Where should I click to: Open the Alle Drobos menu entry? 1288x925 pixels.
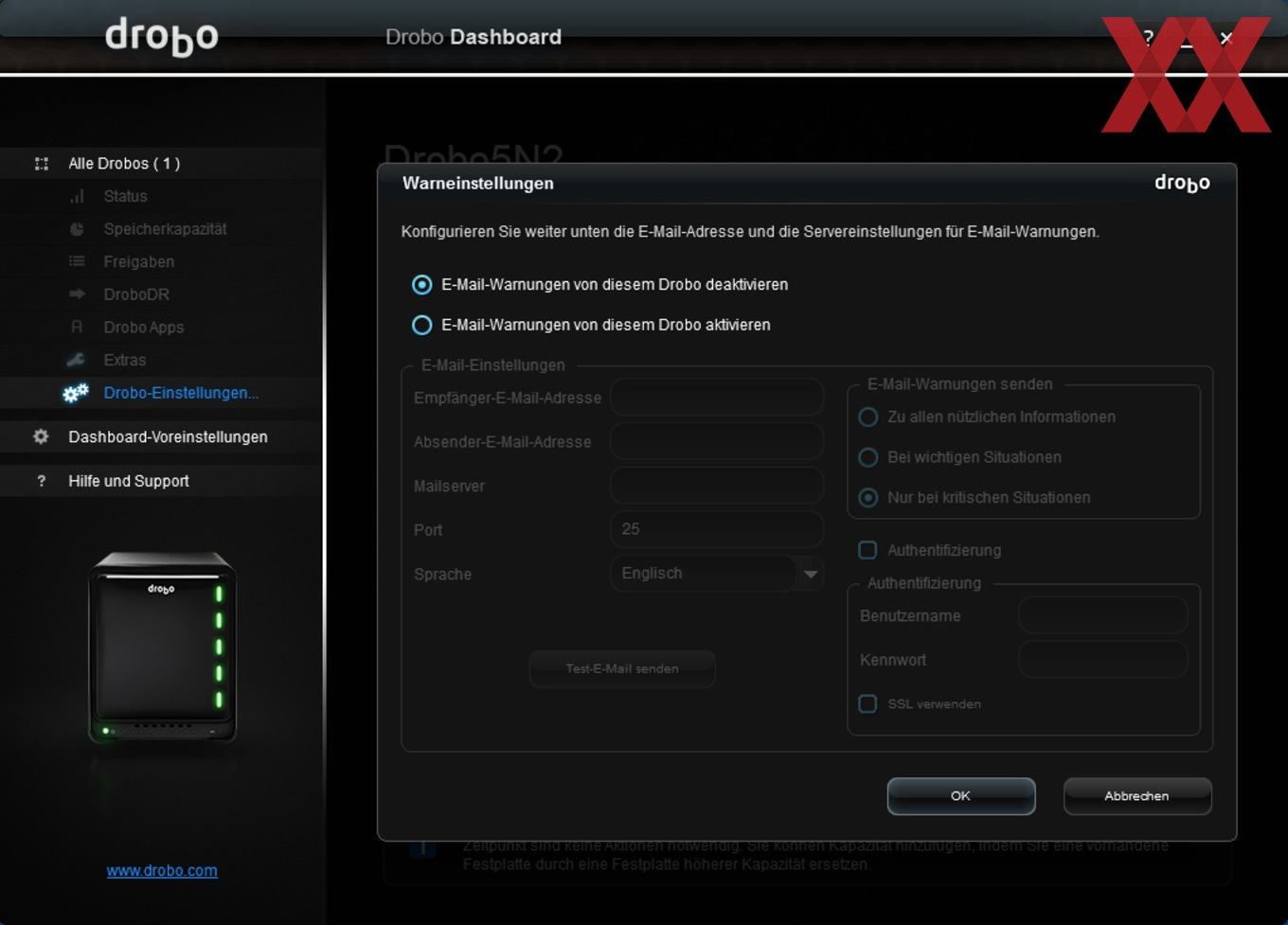(124, 164)
